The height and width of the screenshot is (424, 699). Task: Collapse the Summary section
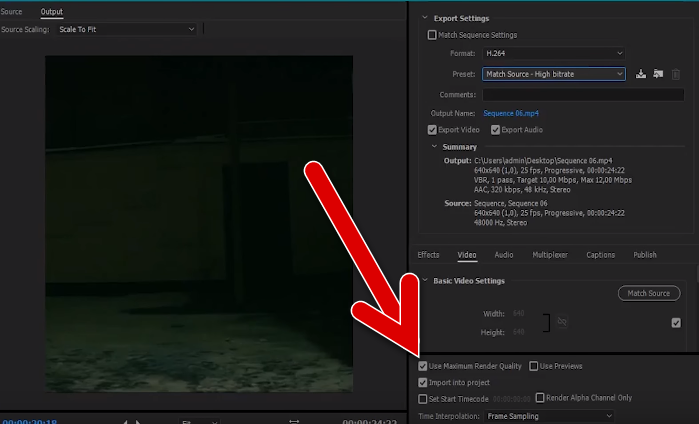coord(434,146)
